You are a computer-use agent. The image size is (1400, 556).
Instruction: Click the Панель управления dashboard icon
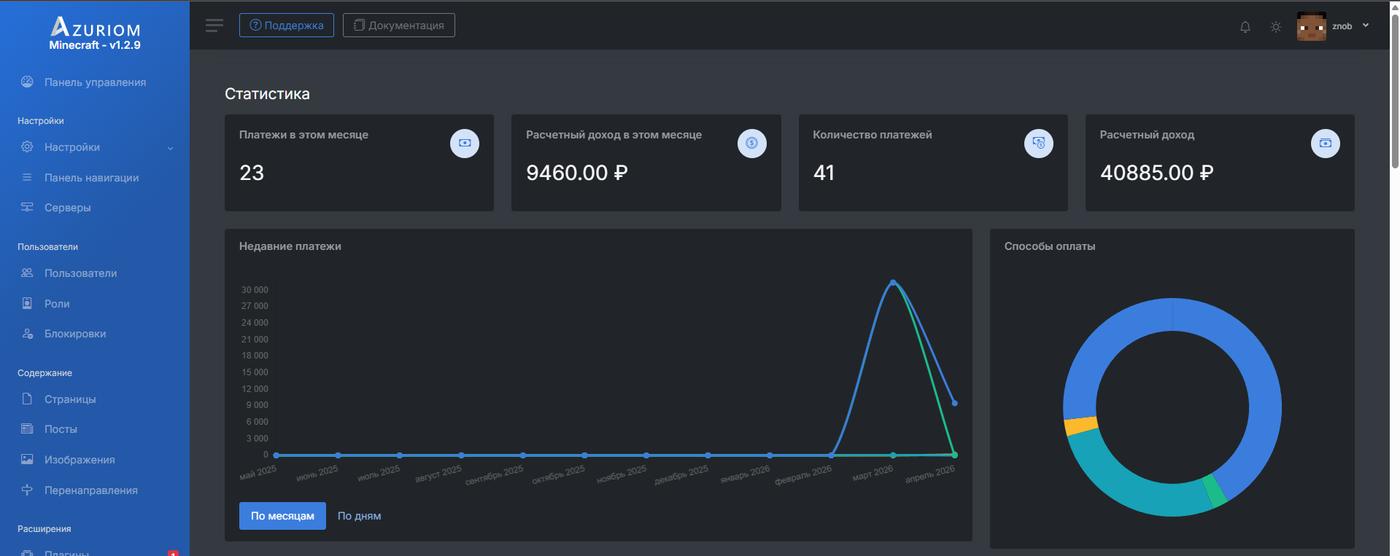[27, 82]
